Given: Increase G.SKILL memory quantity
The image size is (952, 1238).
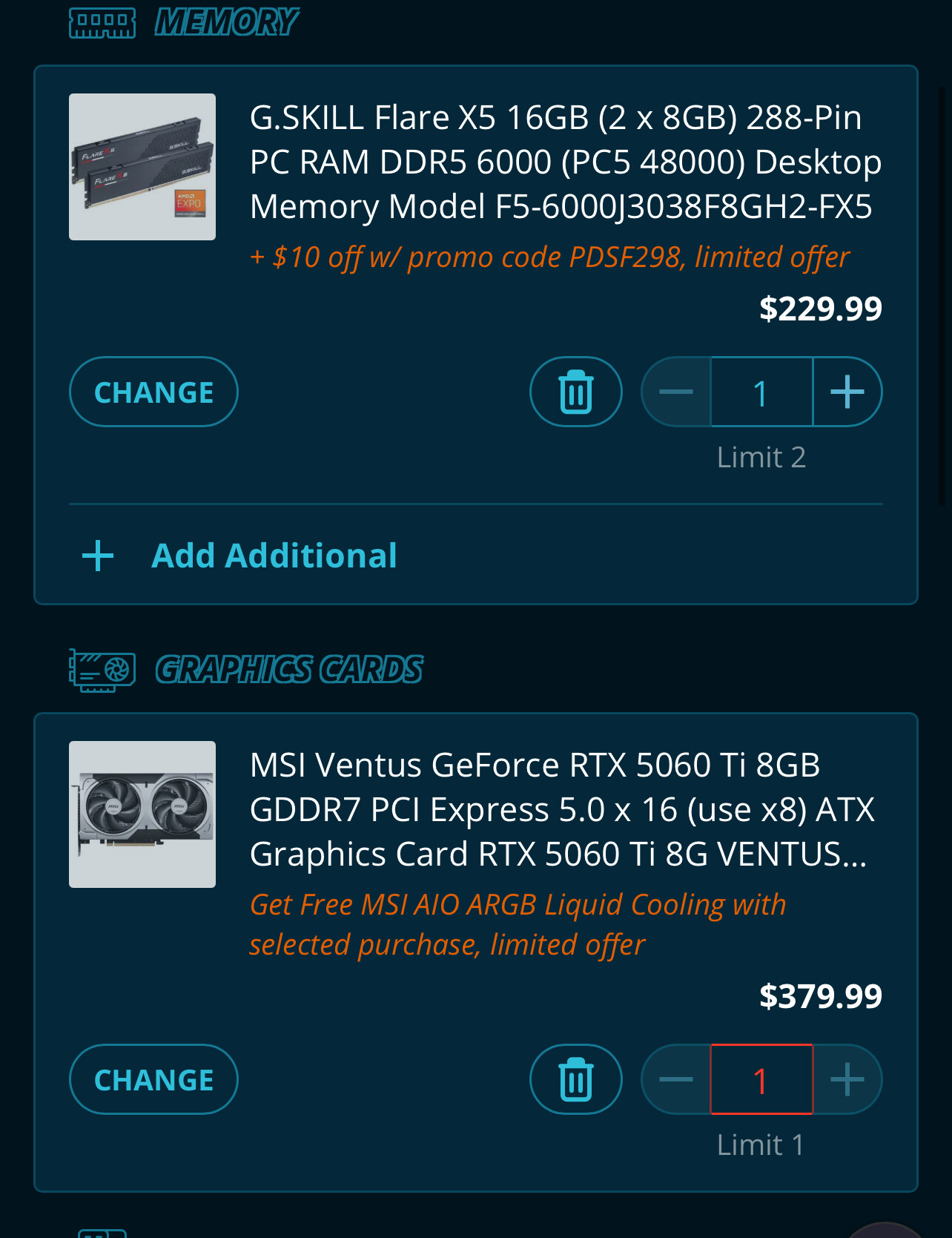Looking at the screenshot, I should (847, 392).
